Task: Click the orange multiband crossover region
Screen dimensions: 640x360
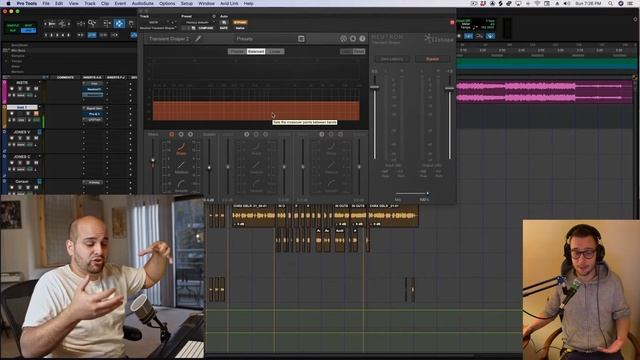Action: [256, 111]
